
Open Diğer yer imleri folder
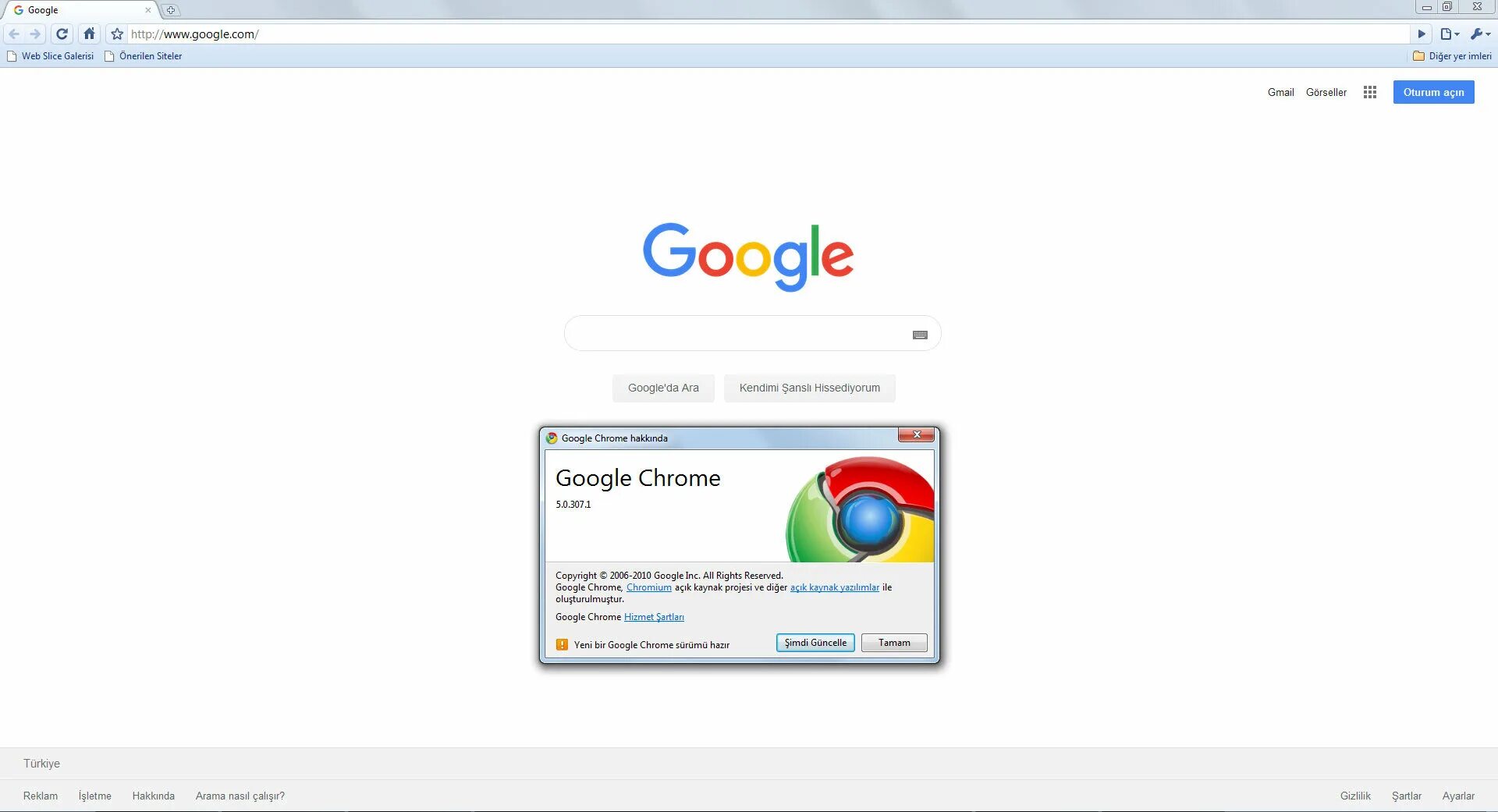point(1452,56)
